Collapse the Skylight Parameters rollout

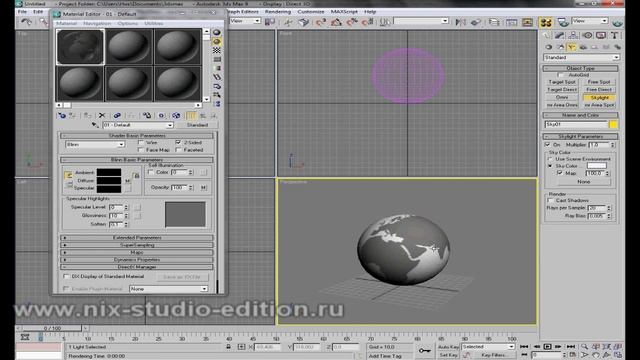pos(580,136)
